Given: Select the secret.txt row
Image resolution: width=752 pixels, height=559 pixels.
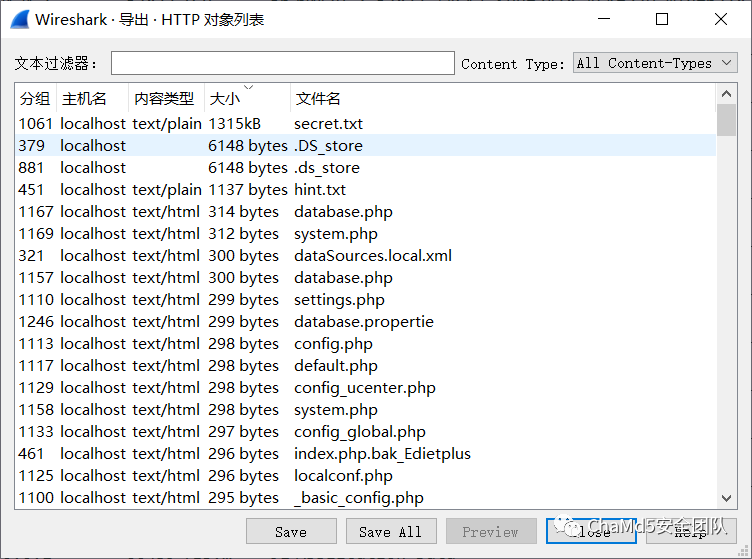Looking at the screenshot, I should pos(365,124).
